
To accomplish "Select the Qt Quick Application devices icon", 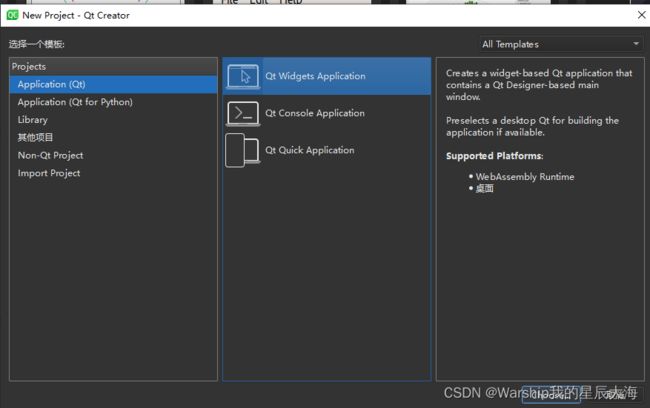I will pos(243,151).
